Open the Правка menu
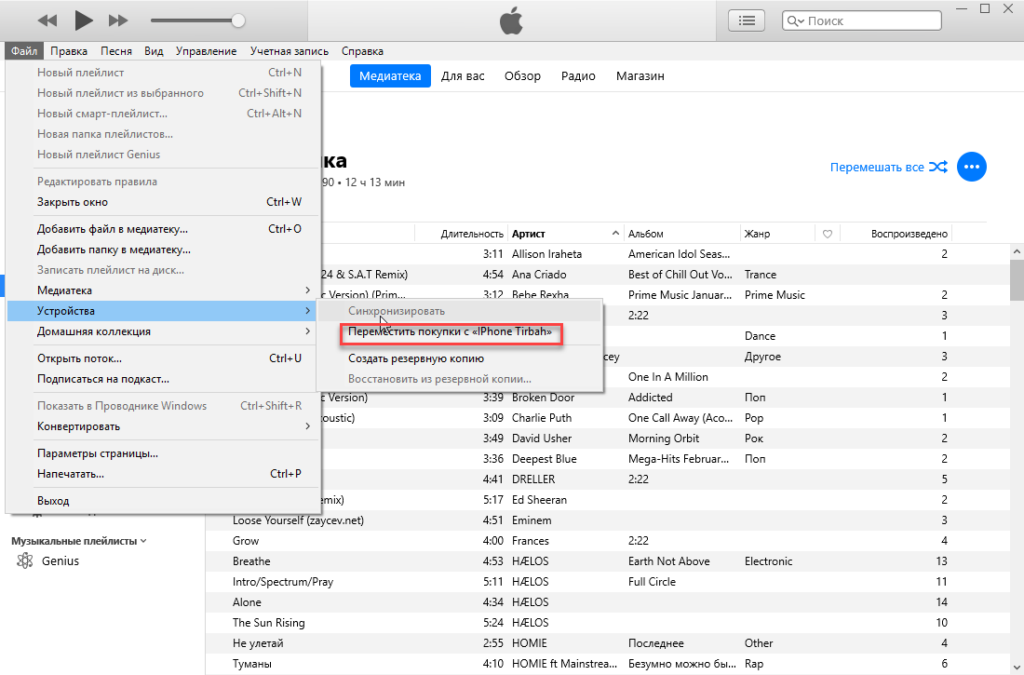1024x675 pixels. tap(68, 51)
